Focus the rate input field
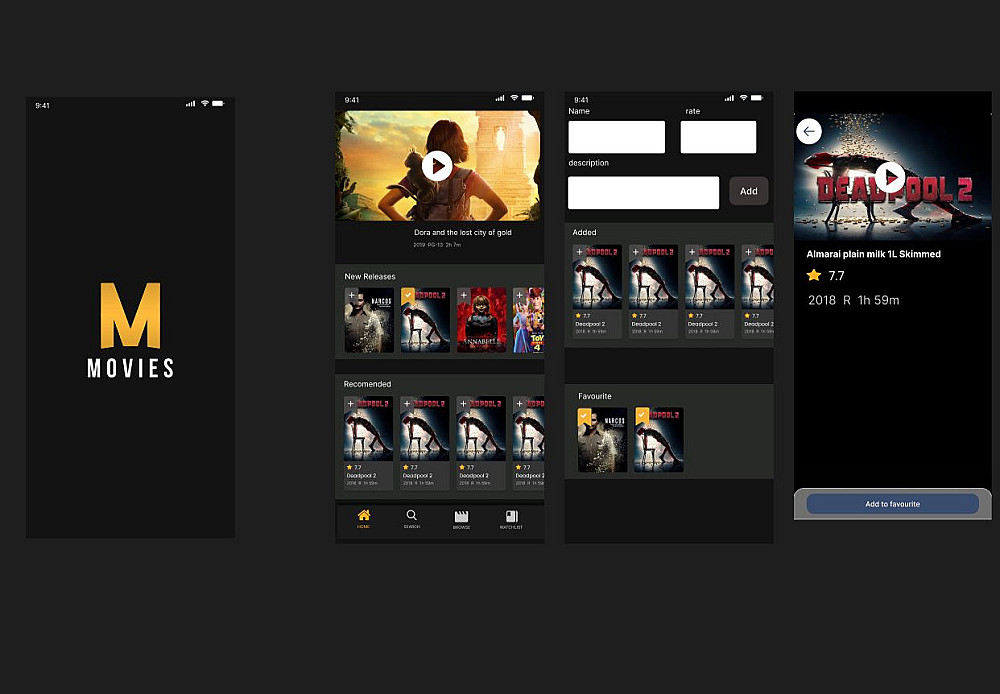 pos(718,137)
